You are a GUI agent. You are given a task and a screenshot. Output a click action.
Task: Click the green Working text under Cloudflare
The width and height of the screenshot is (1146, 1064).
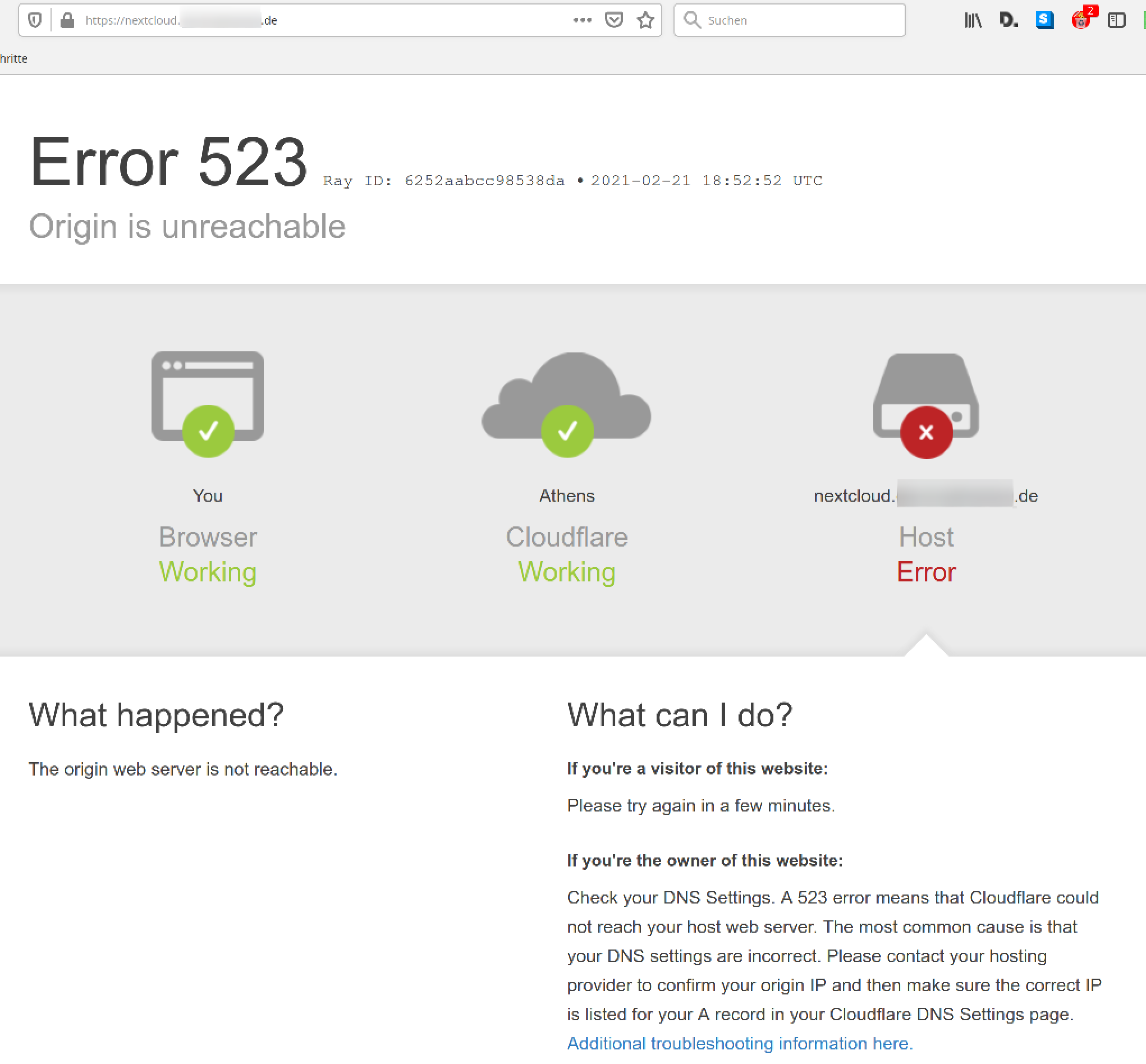pyautogui.click(x=567, y=572)
